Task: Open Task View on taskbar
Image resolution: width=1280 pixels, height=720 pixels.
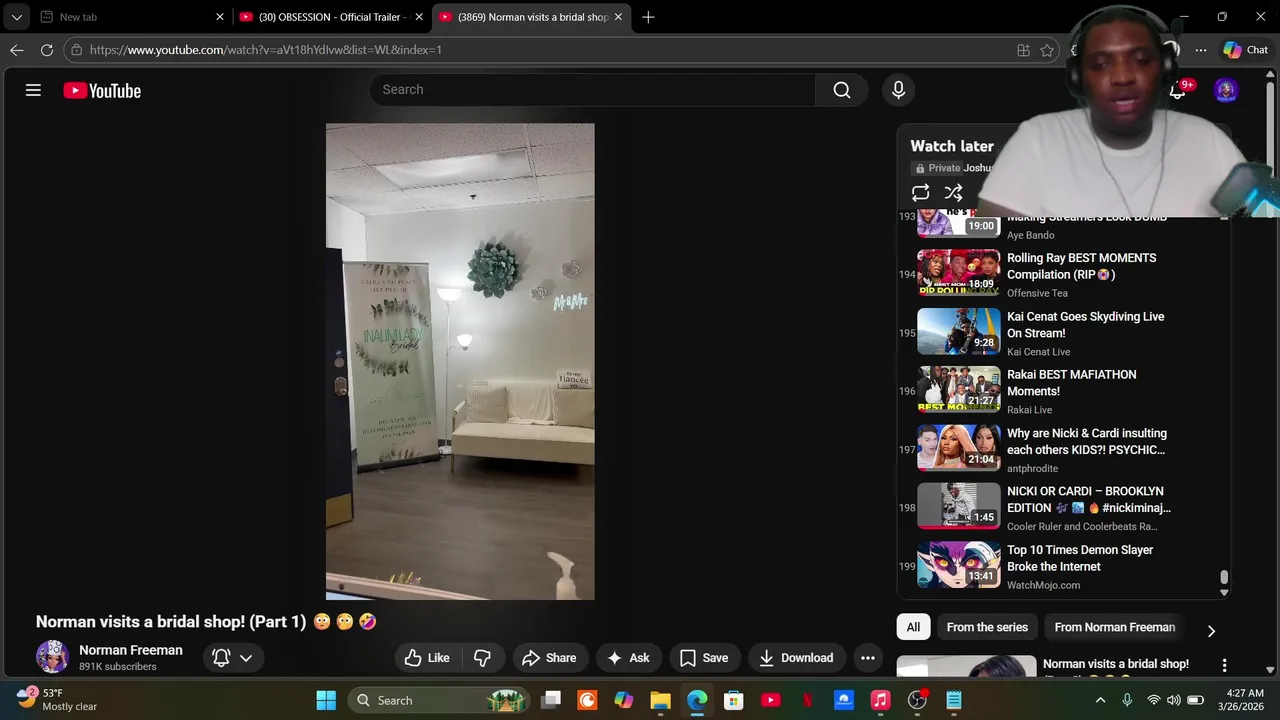Action: click(x=551, y=700)
